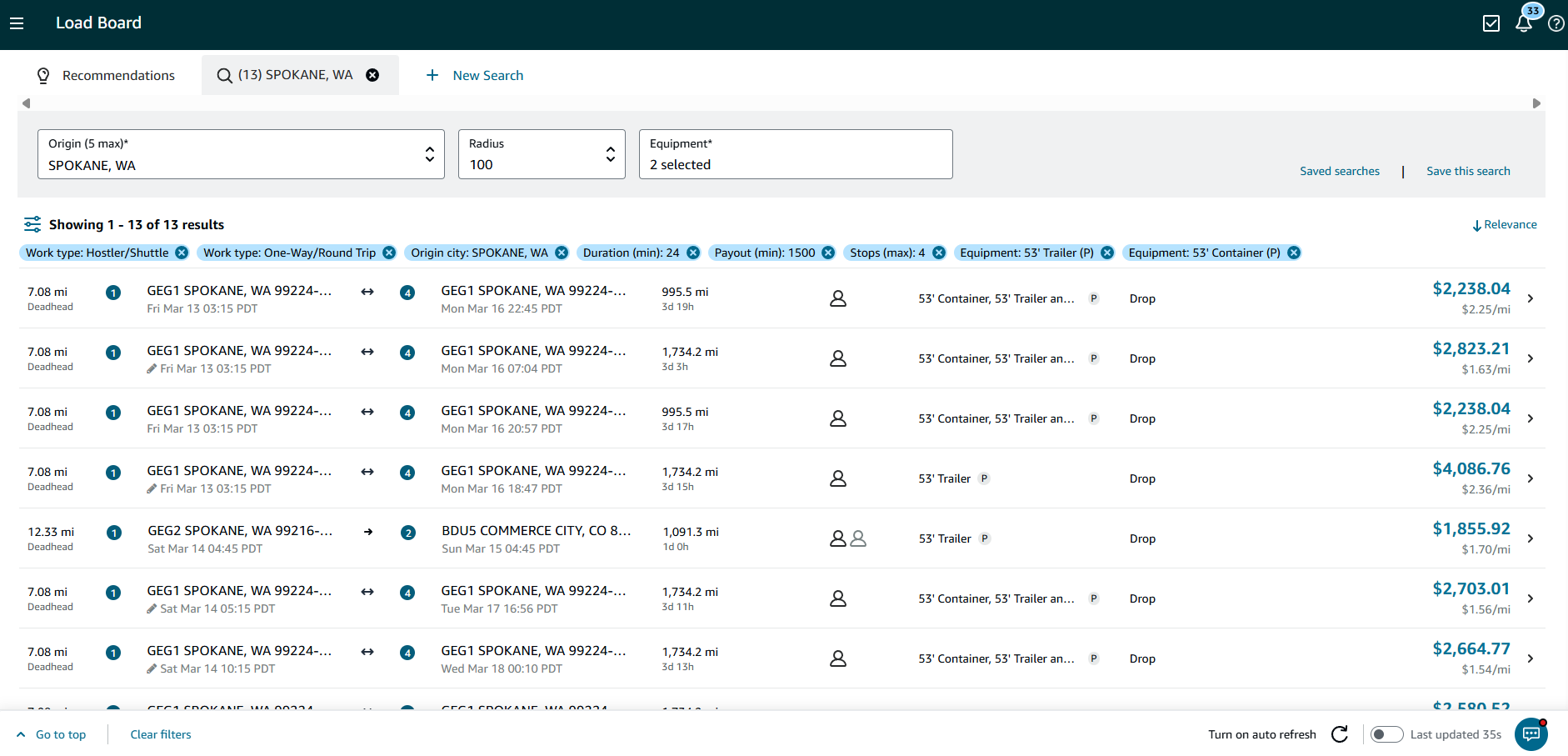Click Clear filters link
The height and width of the screenshot is (756, 1568).
coord(161,734)
